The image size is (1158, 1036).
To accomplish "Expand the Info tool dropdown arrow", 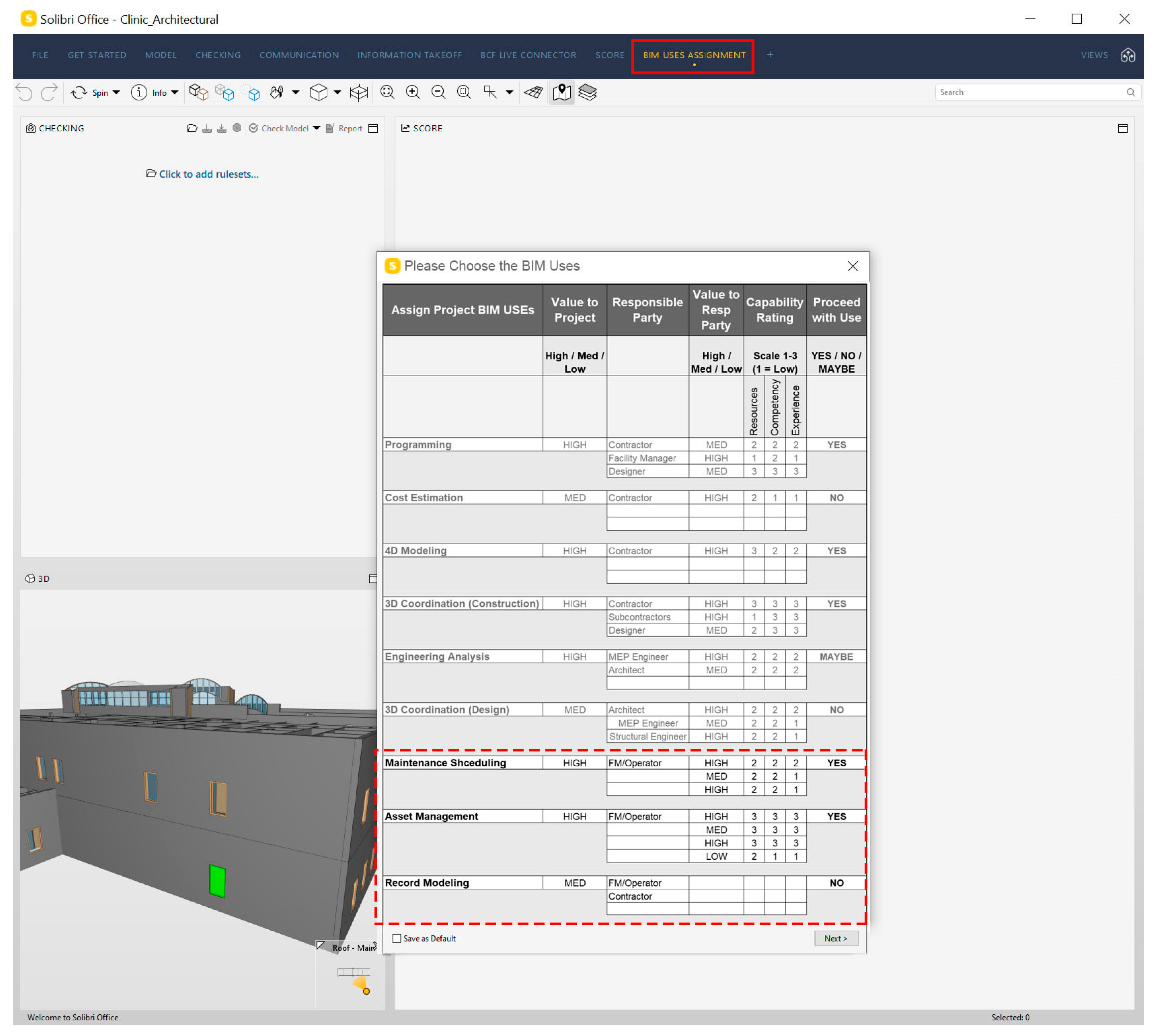I will click(175, 92).
